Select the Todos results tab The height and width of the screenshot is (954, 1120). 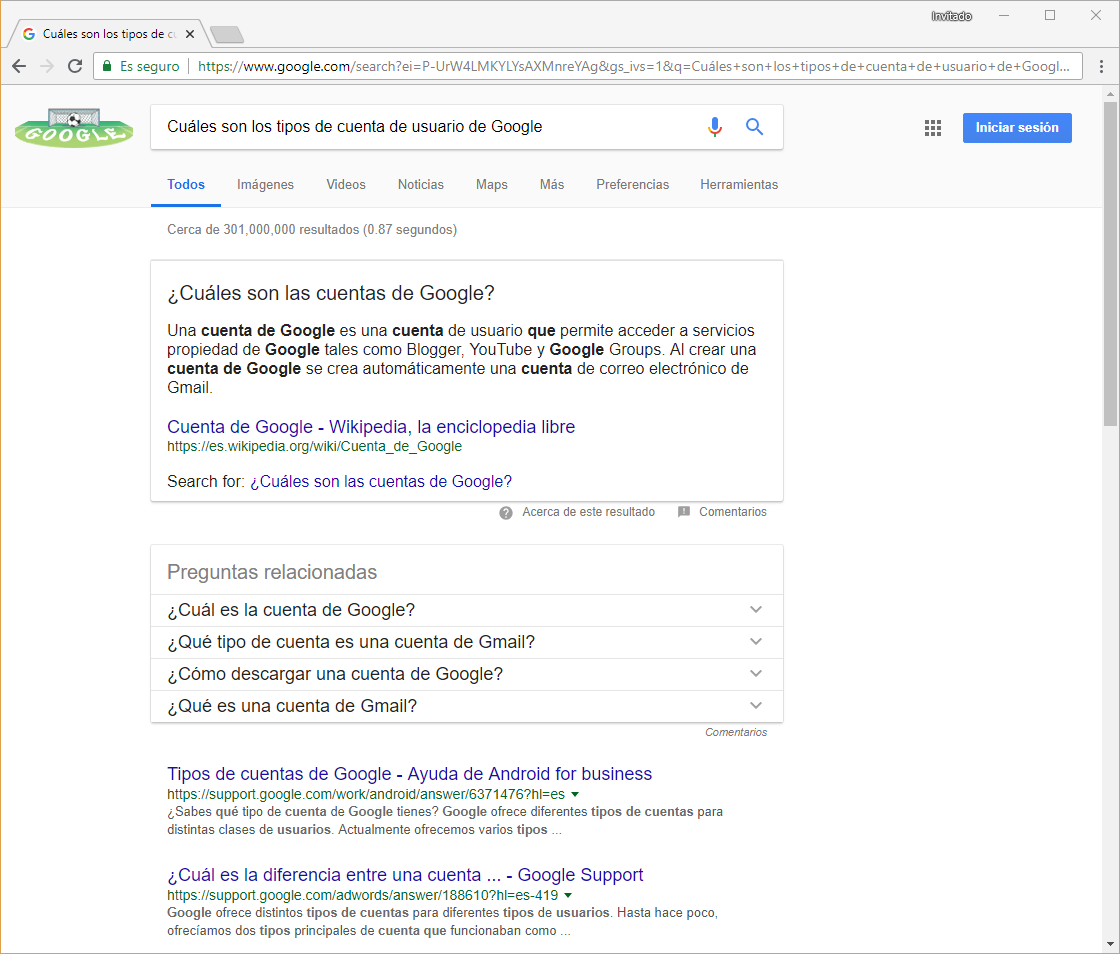[x=186, y=184]
